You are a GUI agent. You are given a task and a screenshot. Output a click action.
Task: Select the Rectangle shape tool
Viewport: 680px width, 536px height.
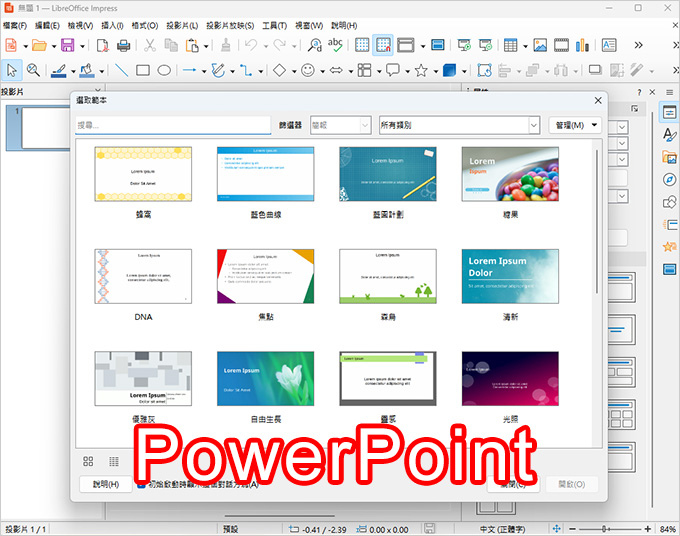(143, 70)
